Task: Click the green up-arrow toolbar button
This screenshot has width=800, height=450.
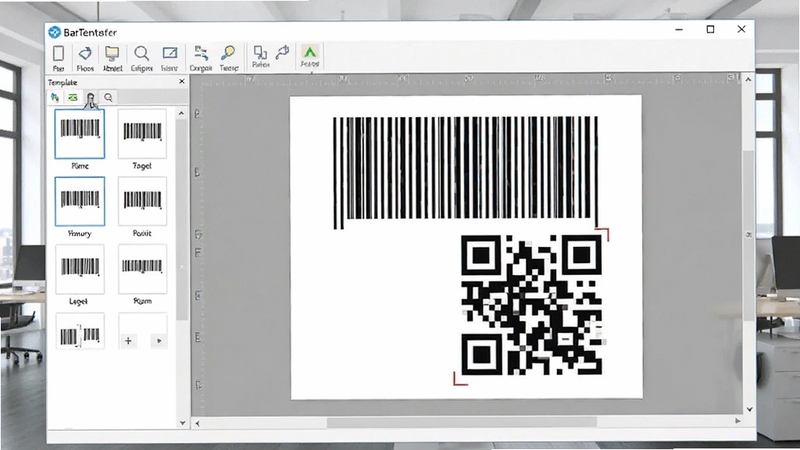Action: click(310, 52)
